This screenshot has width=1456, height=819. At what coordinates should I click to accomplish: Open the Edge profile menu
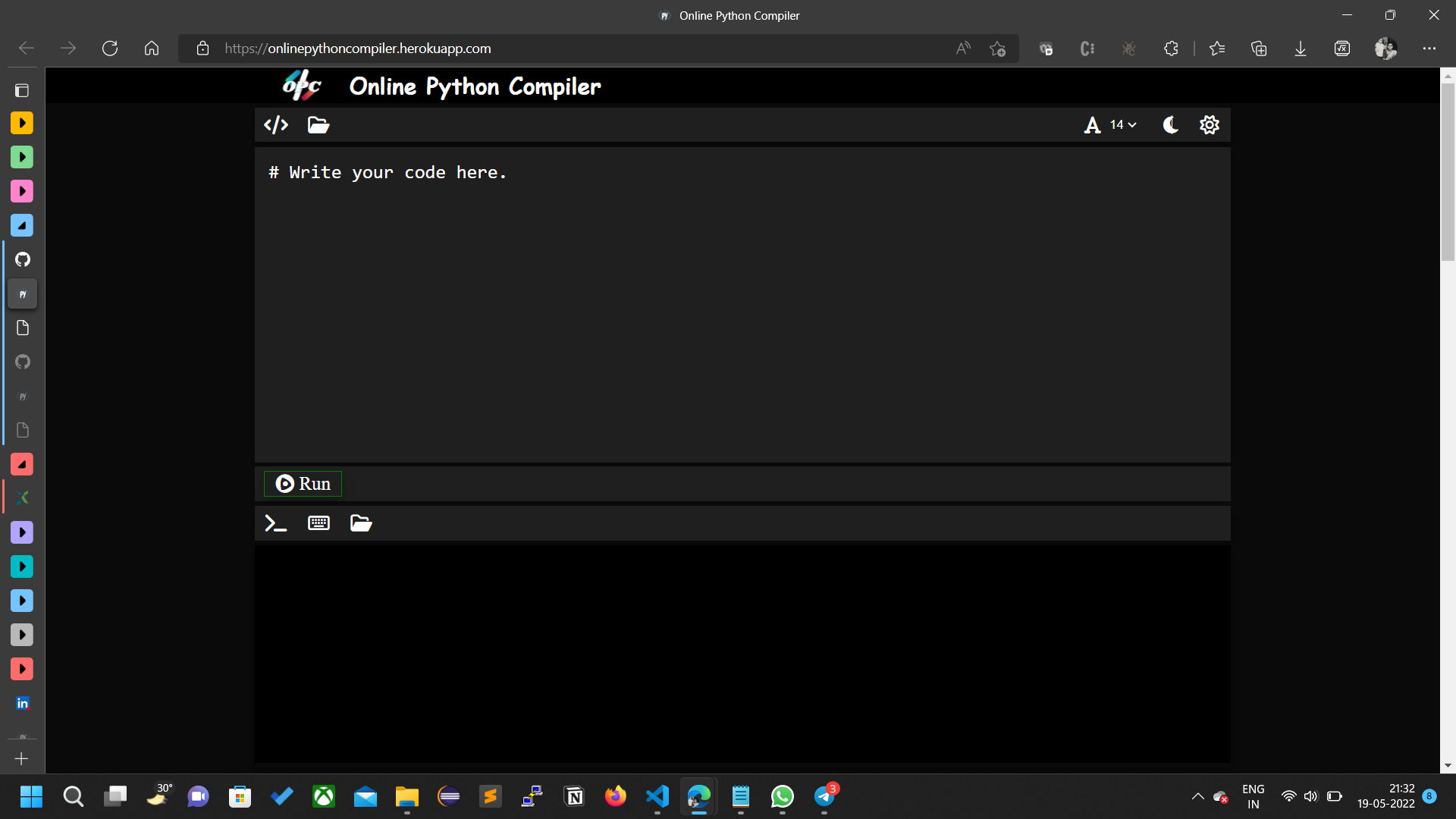click(x=1385, y=48)
